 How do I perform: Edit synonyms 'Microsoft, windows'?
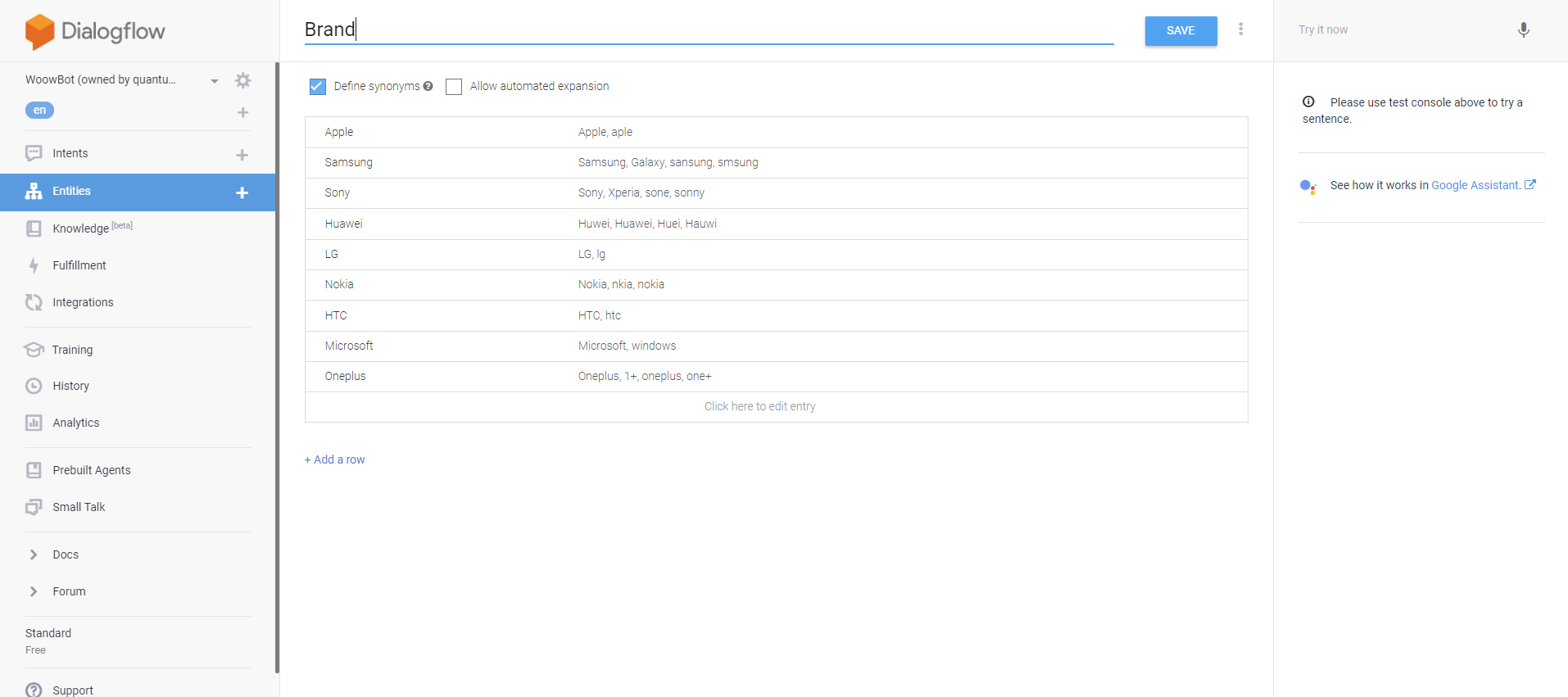pyautogui.click(x=627, y=346)
